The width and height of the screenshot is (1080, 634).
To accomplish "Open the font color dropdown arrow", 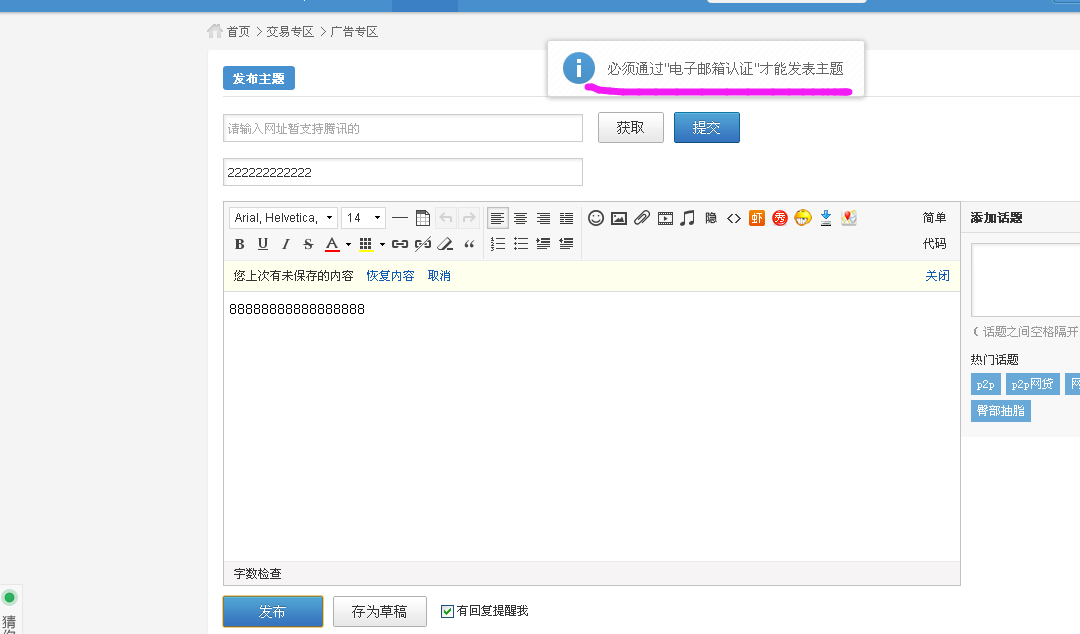I will point(347,243).
